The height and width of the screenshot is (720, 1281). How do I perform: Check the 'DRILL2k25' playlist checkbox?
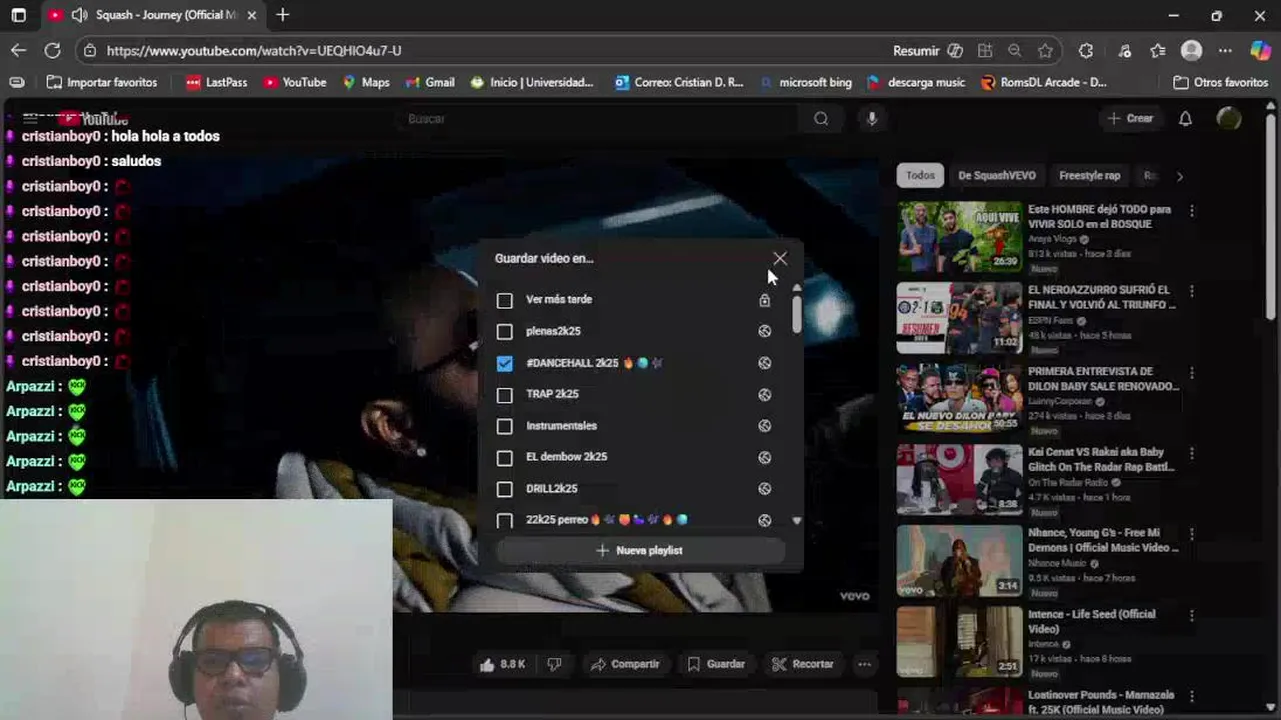click(505, 489)
